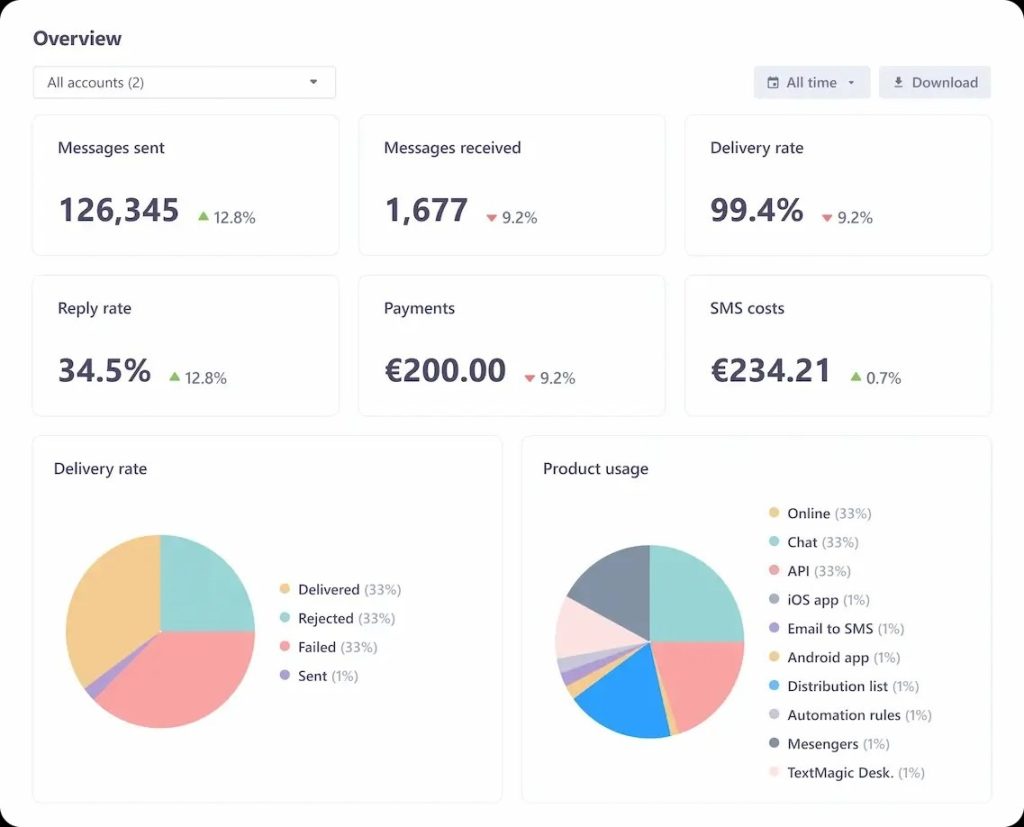This screenshot has width=1024, height=827.
Task: Click red down arrow next to 1,677
Action: click(x=491, y=218)
